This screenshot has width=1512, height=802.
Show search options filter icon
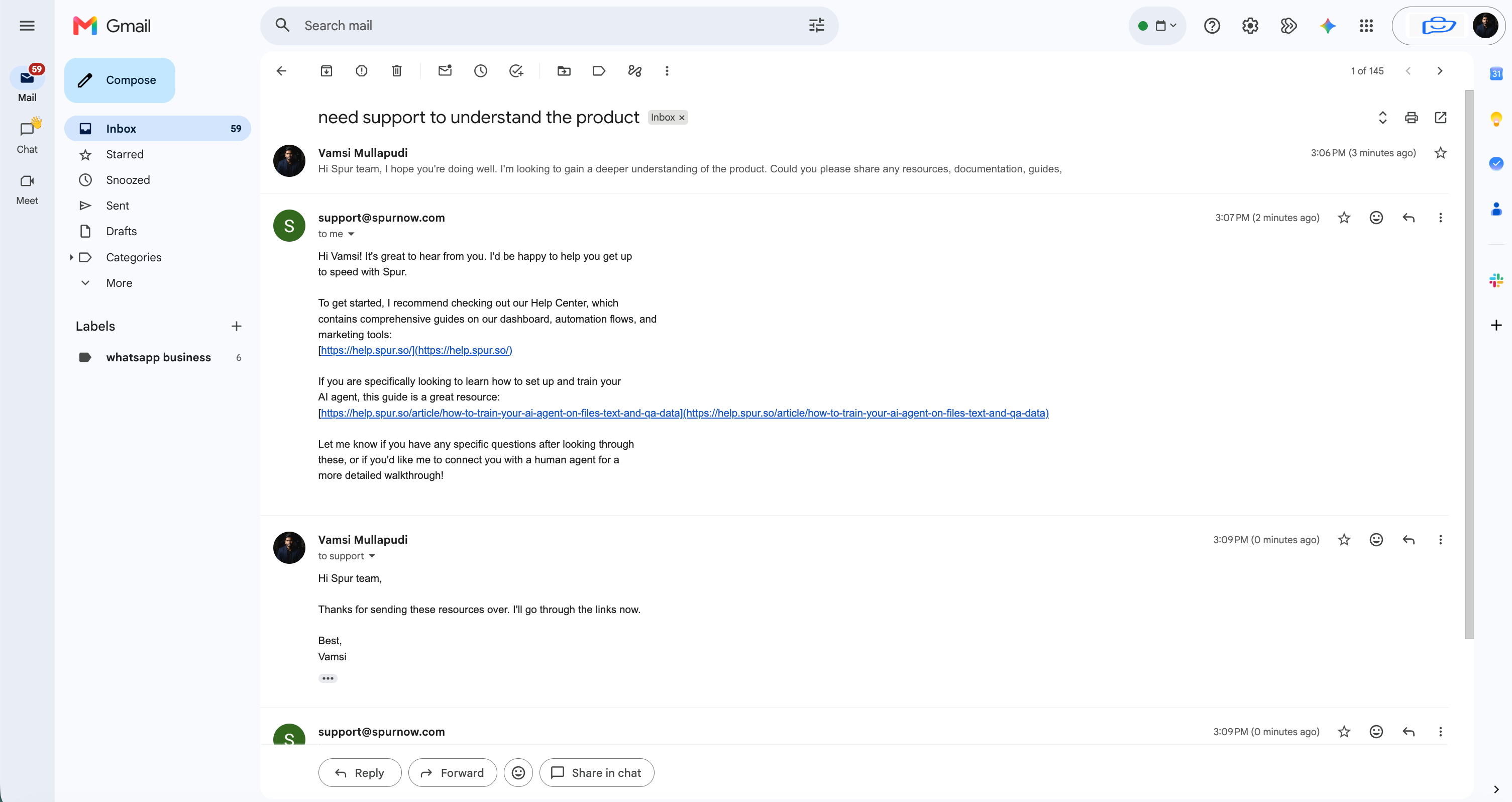[x=817, y=26]
